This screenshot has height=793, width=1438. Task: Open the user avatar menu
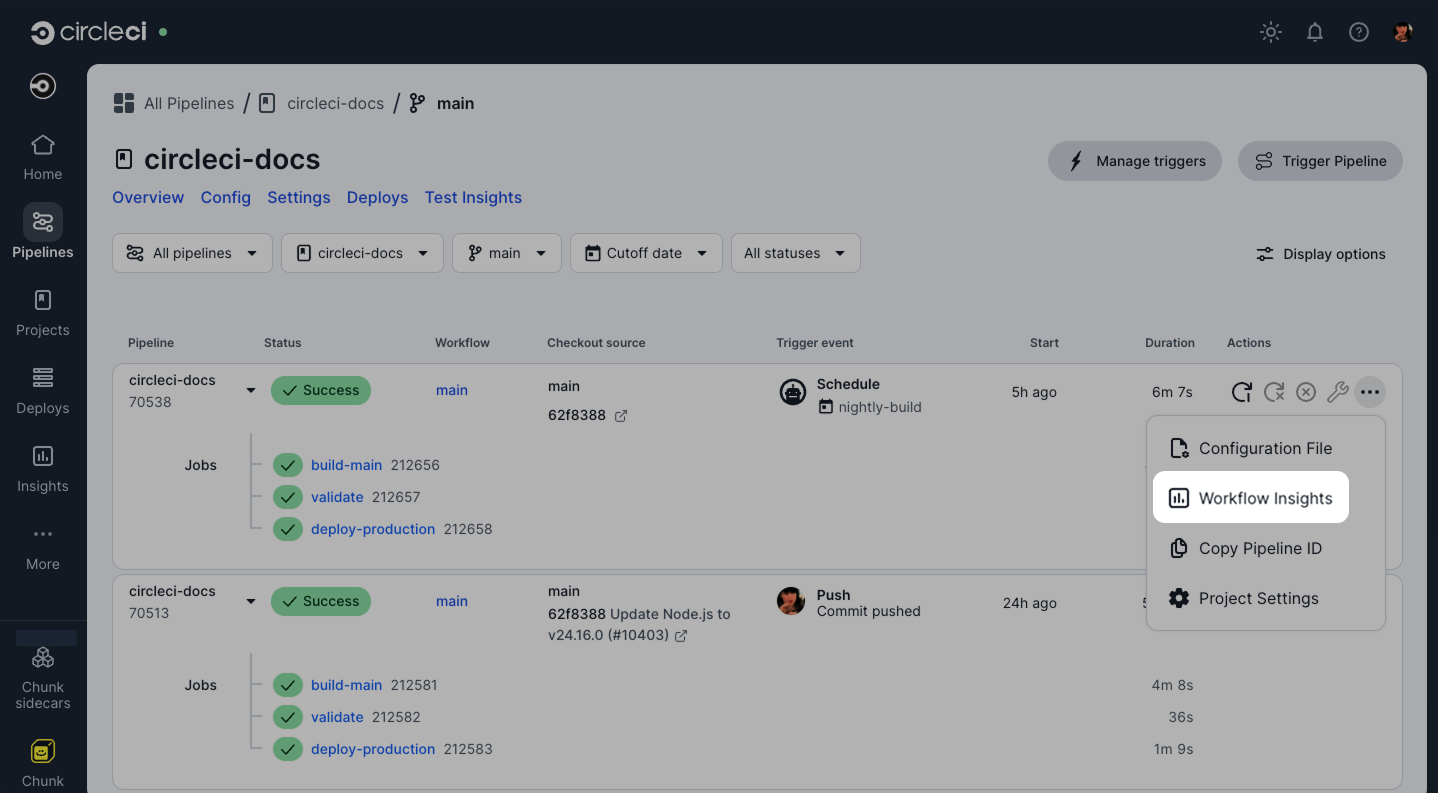(x=1403, y=32)
